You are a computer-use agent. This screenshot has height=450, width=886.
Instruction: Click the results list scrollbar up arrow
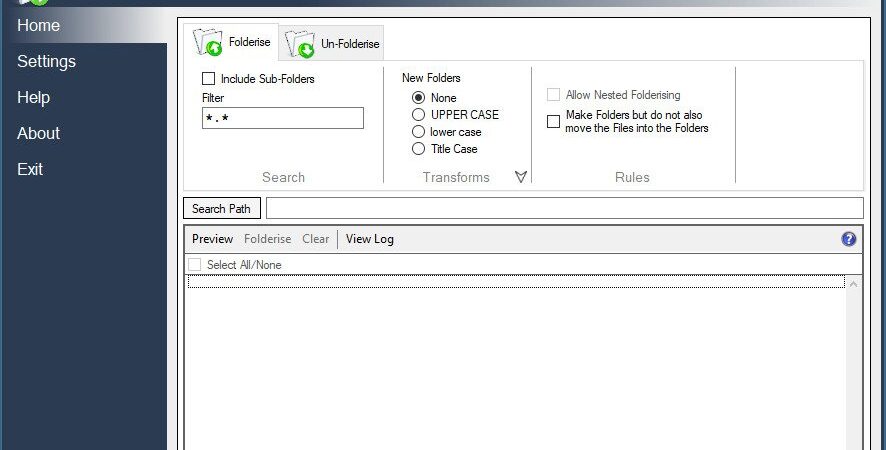click(x=853, y=284)
